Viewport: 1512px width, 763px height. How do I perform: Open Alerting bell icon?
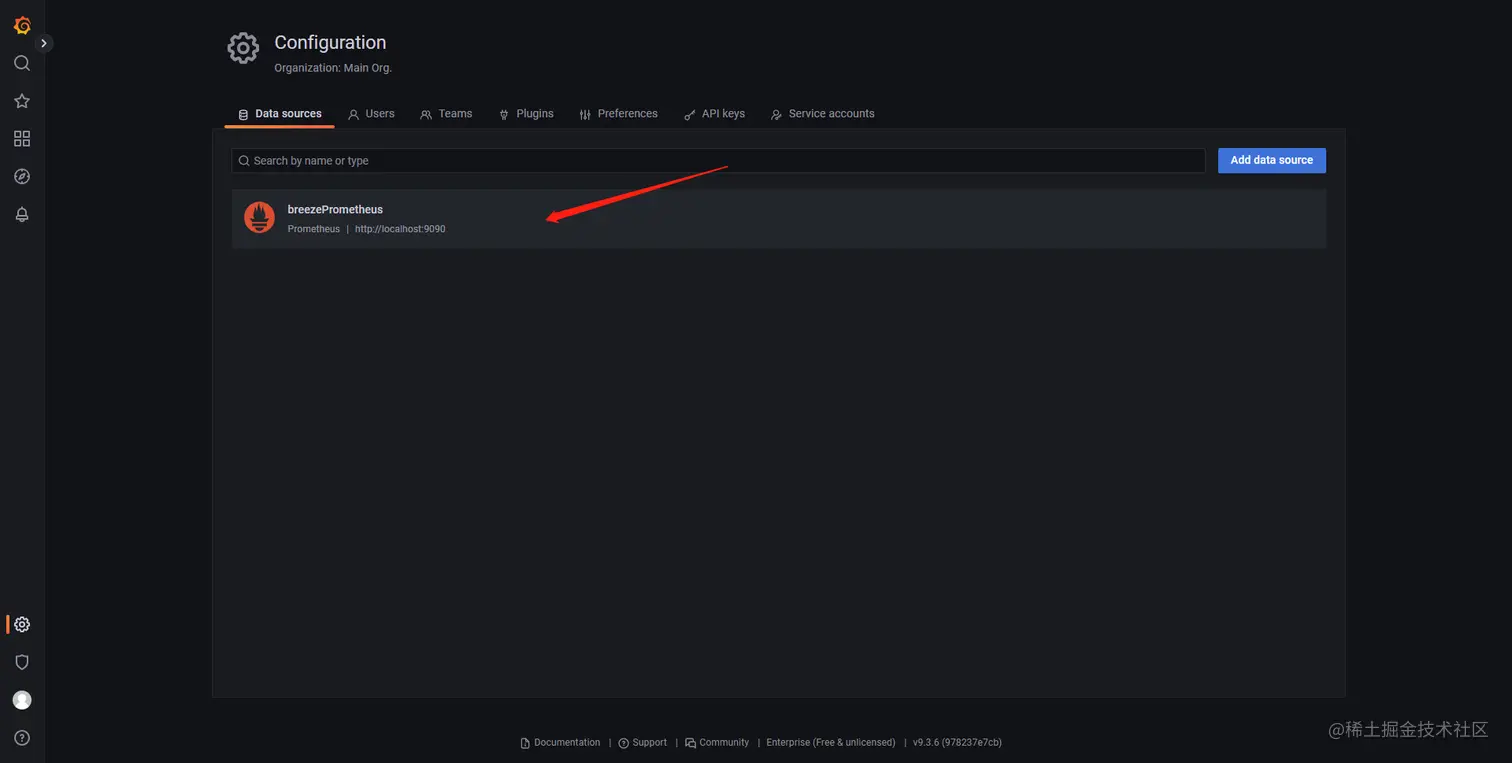click(x=22, y=215)
